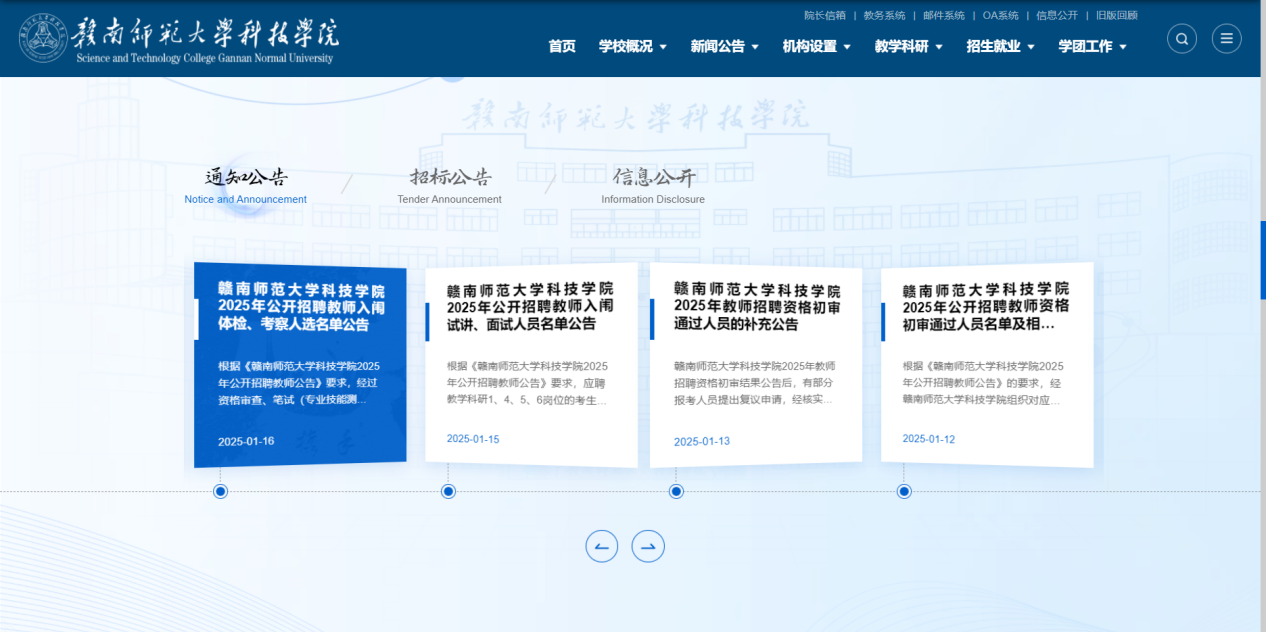Click the date 2025-01-13

pos(702,441)
